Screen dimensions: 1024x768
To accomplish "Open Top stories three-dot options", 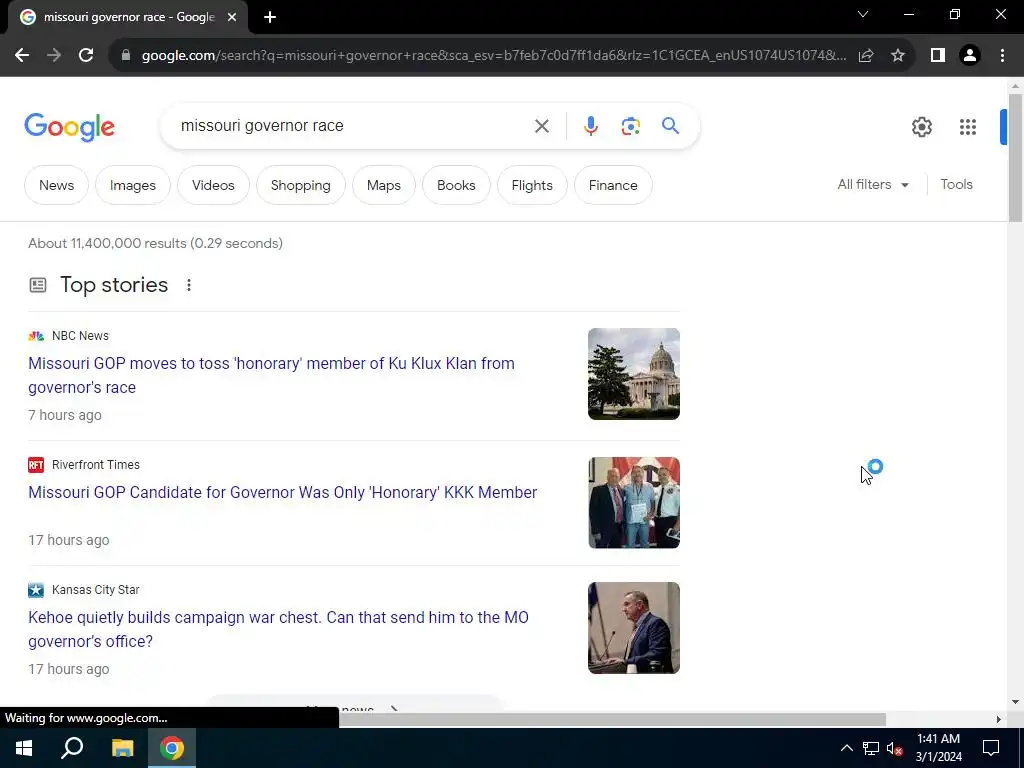I will (x=189, y=285).
